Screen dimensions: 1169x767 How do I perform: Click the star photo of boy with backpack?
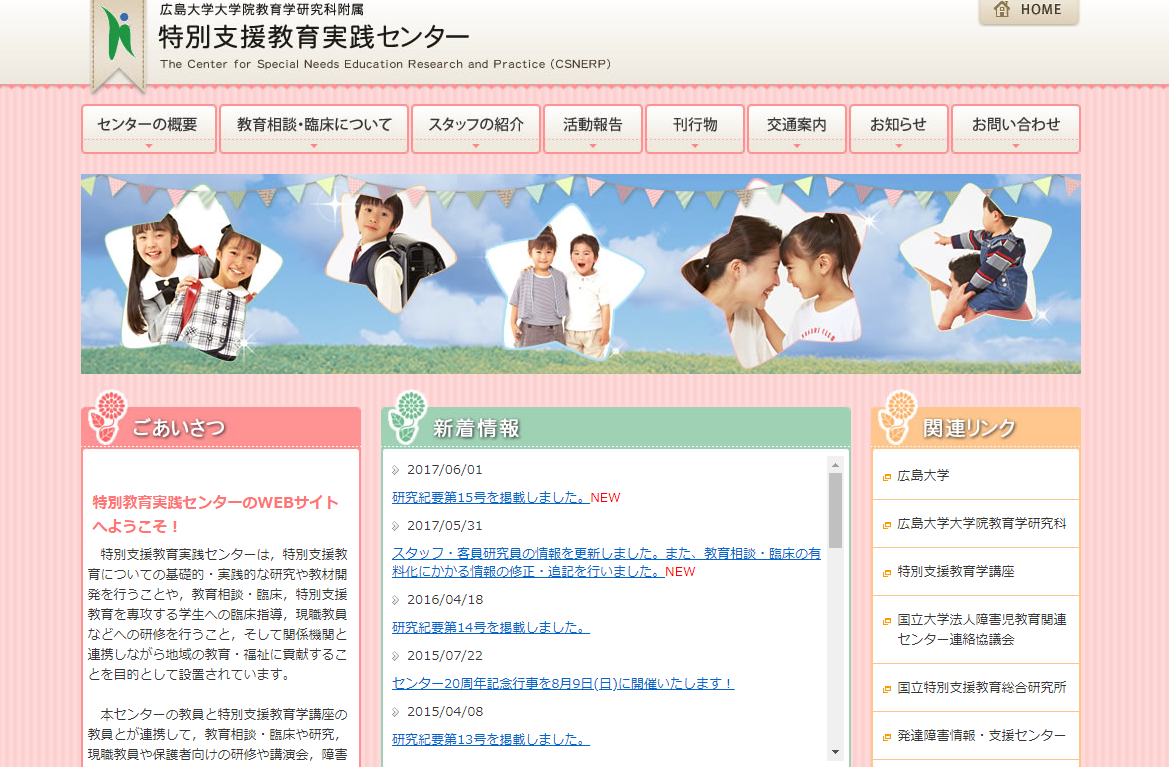[x=389, y=248]
